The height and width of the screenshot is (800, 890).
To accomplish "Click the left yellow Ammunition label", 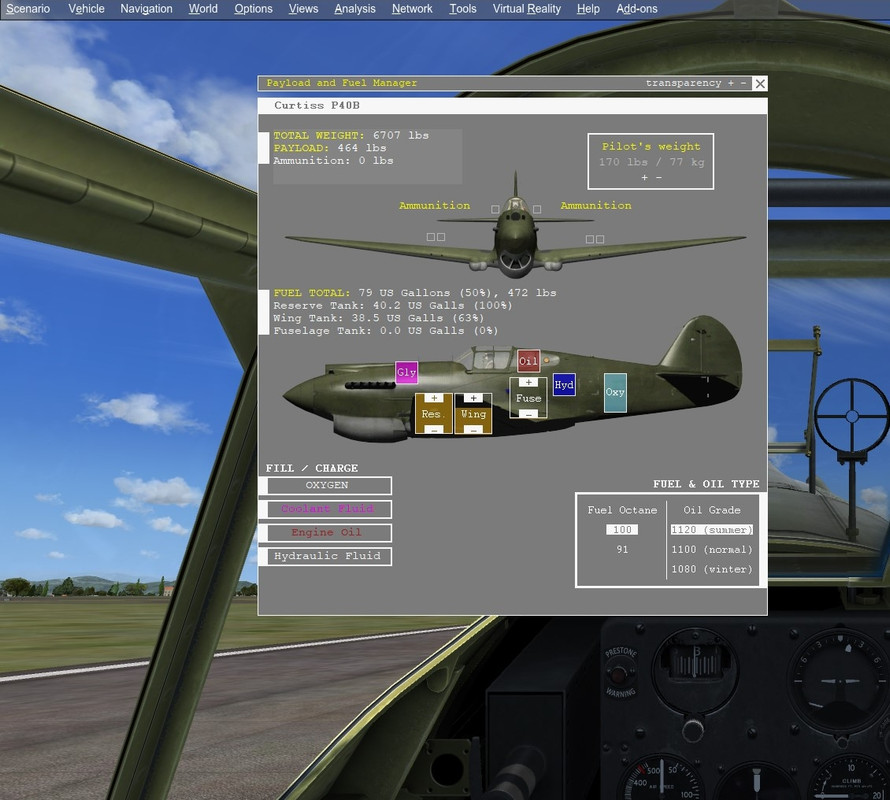I will [434, 205].
